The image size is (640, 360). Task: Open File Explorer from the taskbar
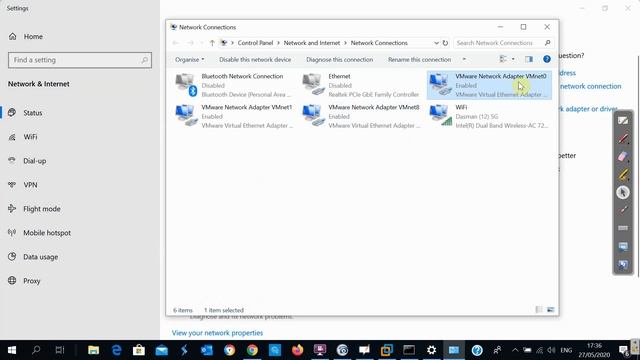(93, 350)
